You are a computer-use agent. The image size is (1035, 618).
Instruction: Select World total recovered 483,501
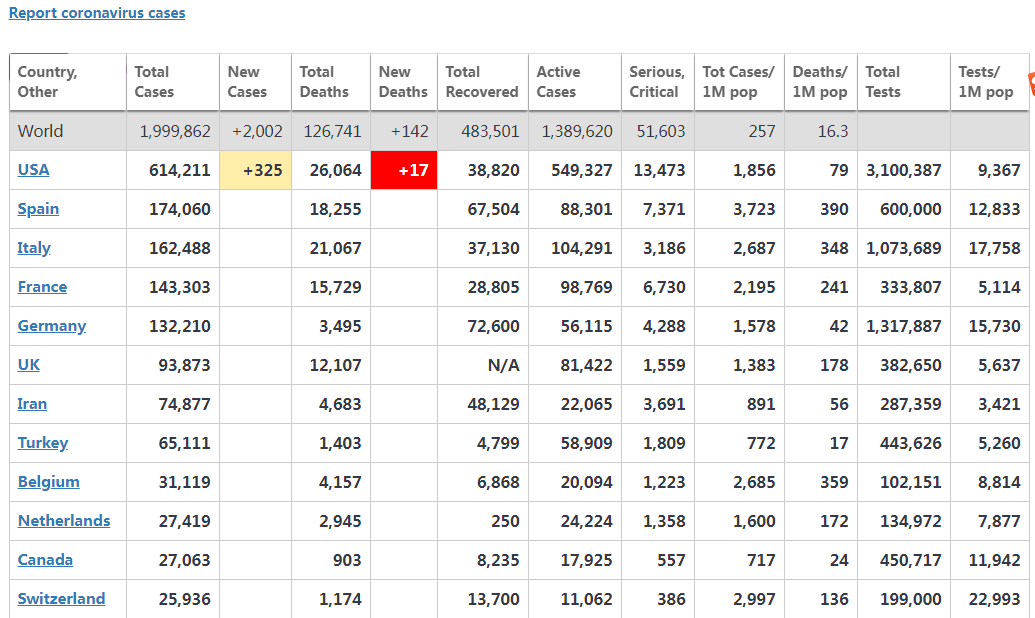click(483, 131)
